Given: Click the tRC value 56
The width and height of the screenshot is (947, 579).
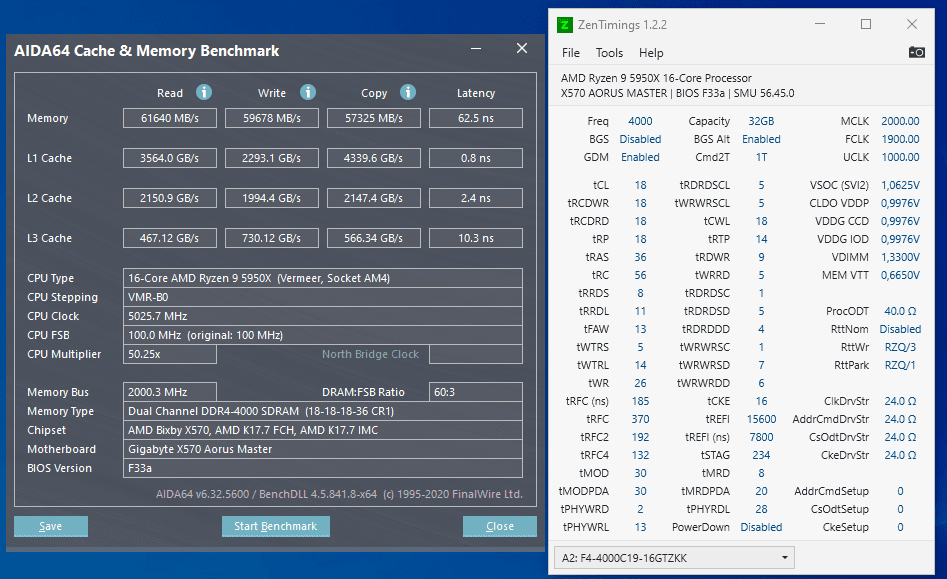Looking at the screenshot, I should [640, 275].
